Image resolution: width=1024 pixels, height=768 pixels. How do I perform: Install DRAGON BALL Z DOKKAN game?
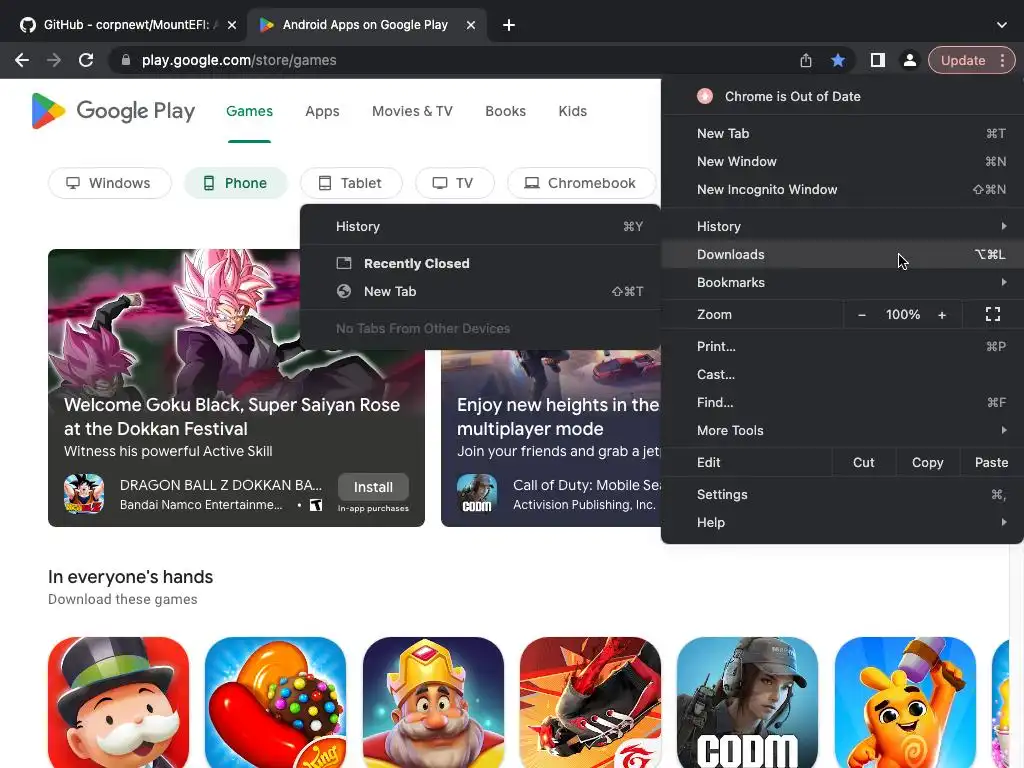click(373, 487)
